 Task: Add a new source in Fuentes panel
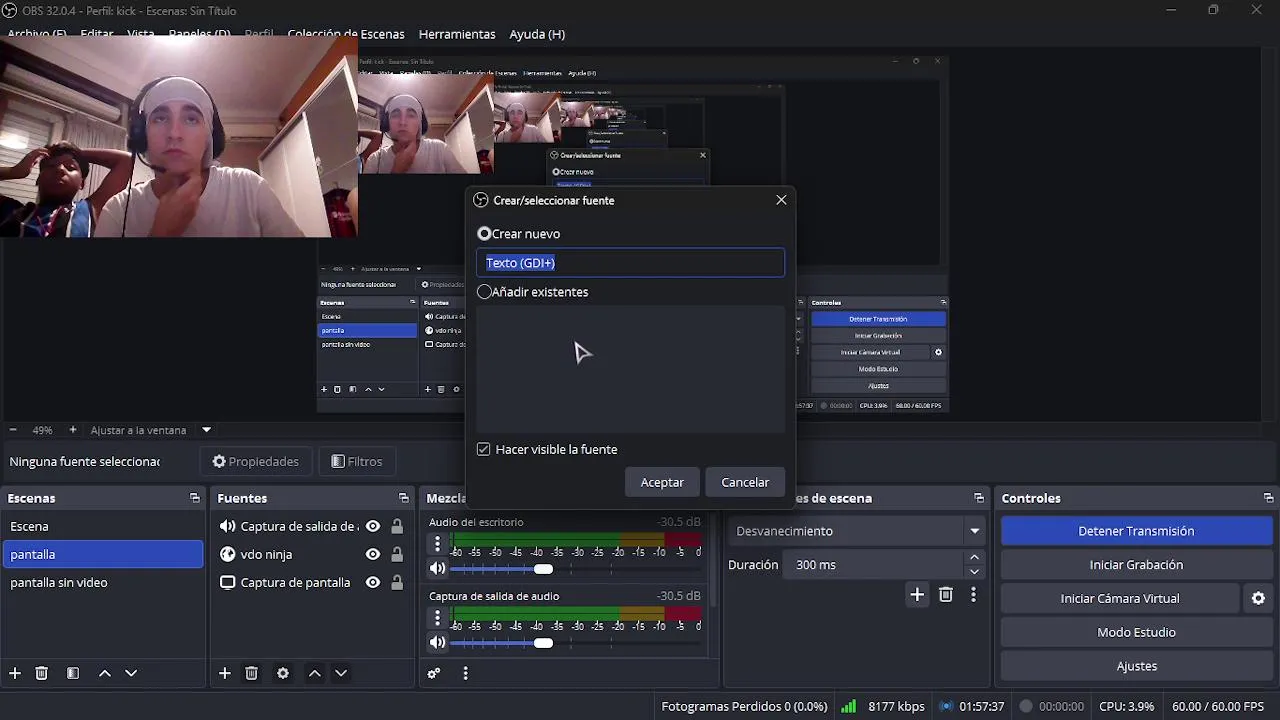[225, 673]
